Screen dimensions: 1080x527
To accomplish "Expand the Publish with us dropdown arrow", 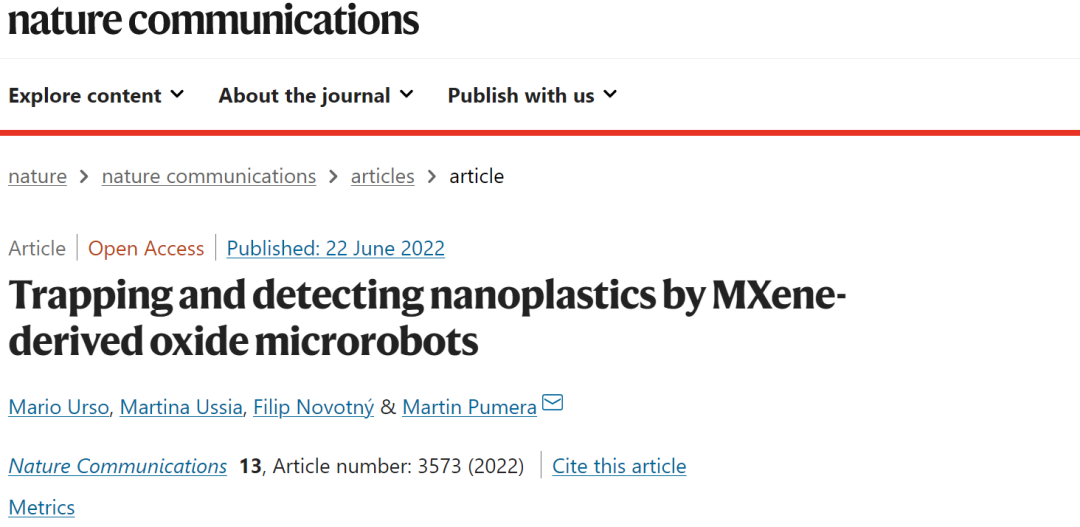I will click(x=610, y=94).
